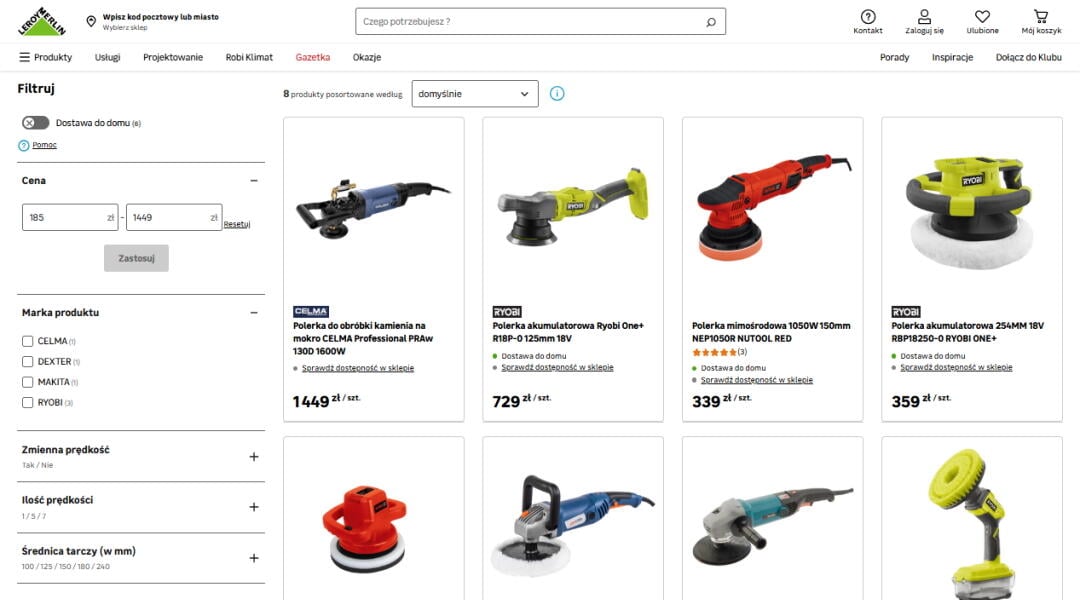Screen dimensions: 1080x600
Task: Click the Zaloguj się user icon
Action: [924, 17]
